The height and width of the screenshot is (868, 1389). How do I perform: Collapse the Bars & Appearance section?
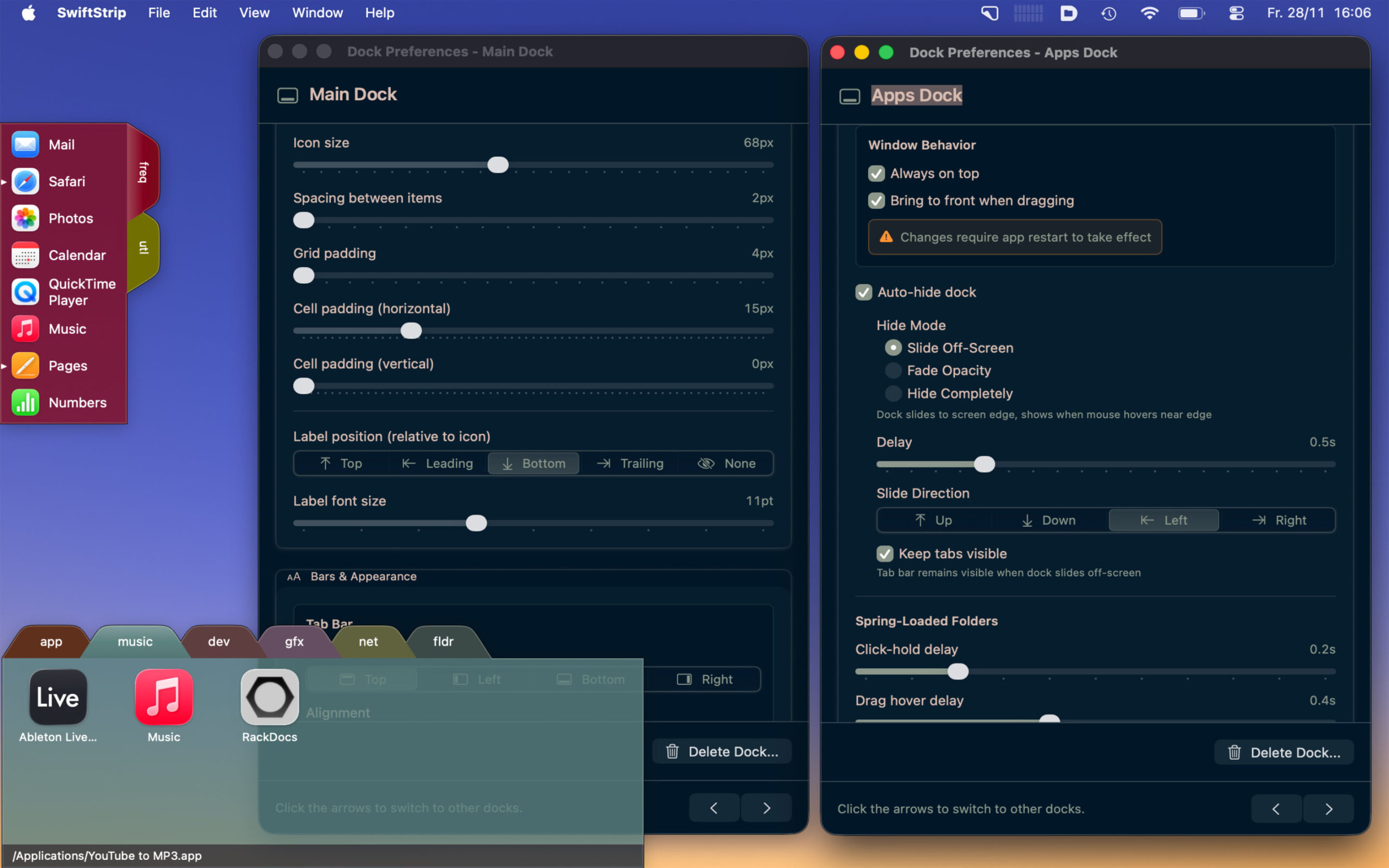pos(364,576)
